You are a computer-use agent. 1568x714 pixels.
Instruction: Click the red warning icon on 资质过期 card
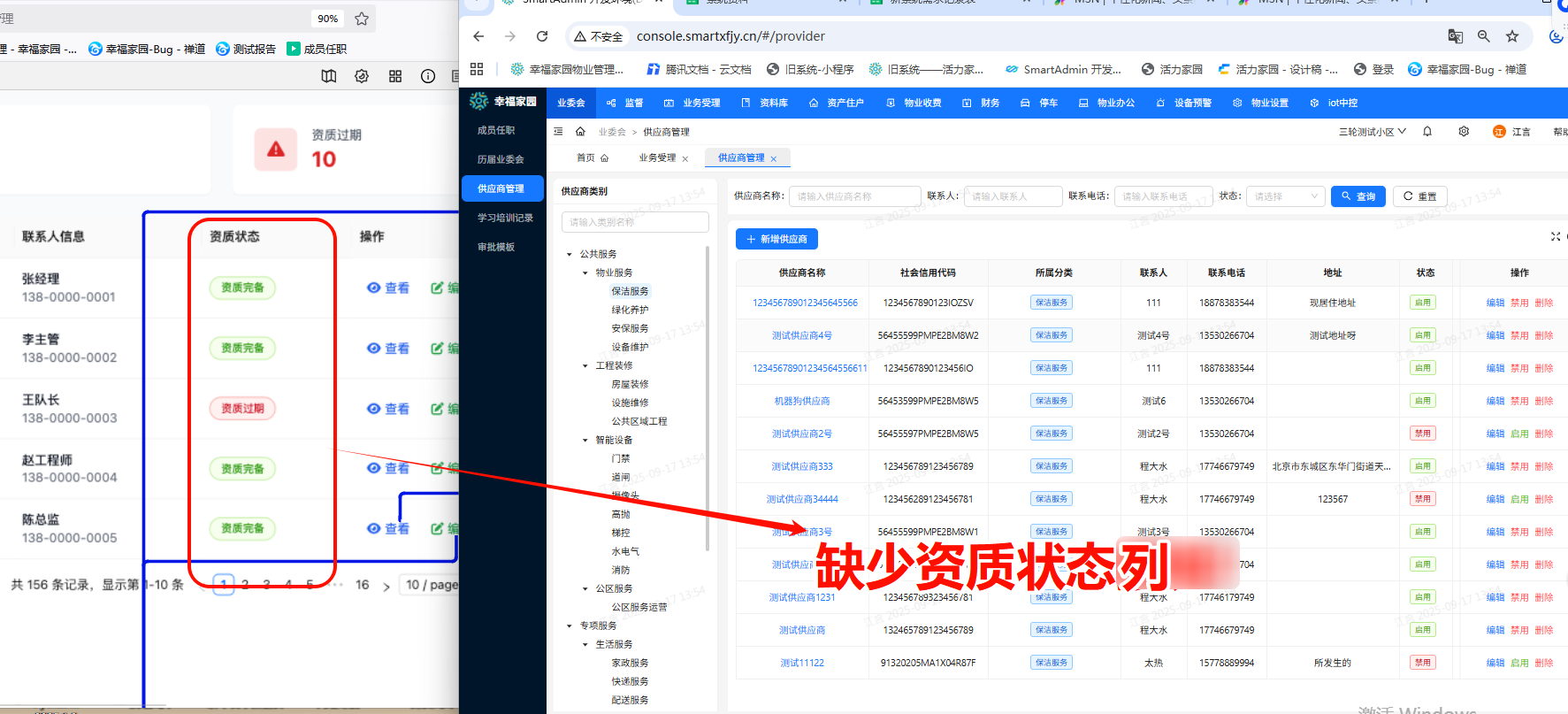coord(276,150)
